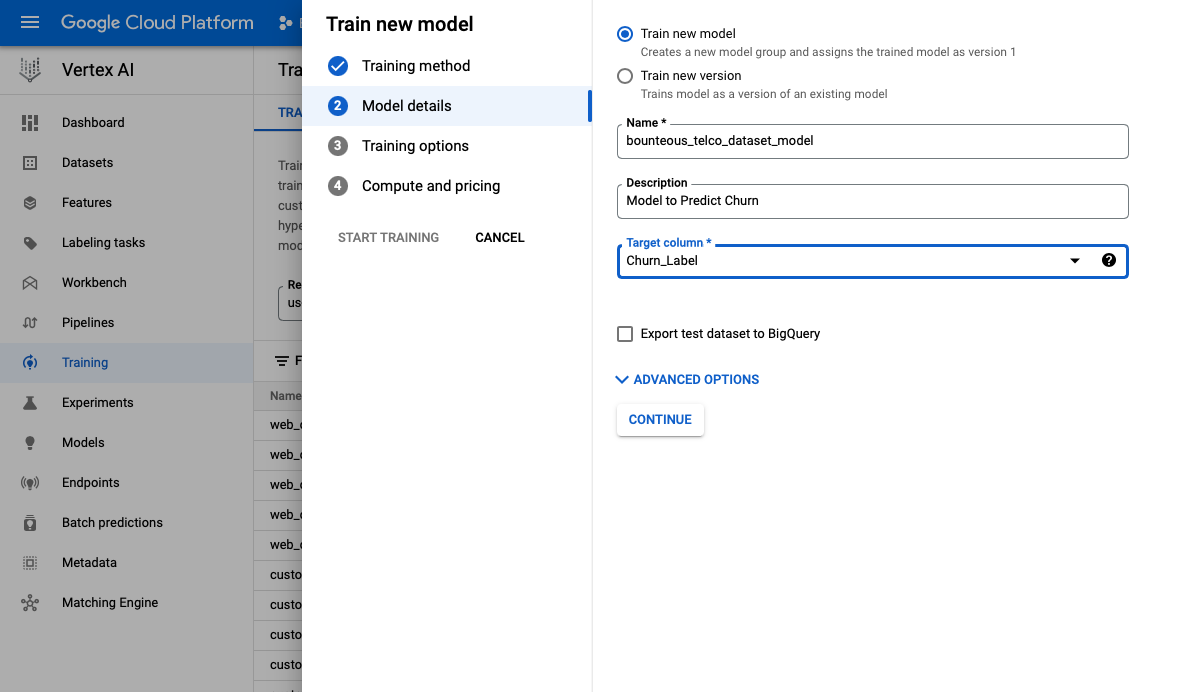Click the CANCEL button
The width and height of the screenshot is (1182, 692).
coord(500,237)
